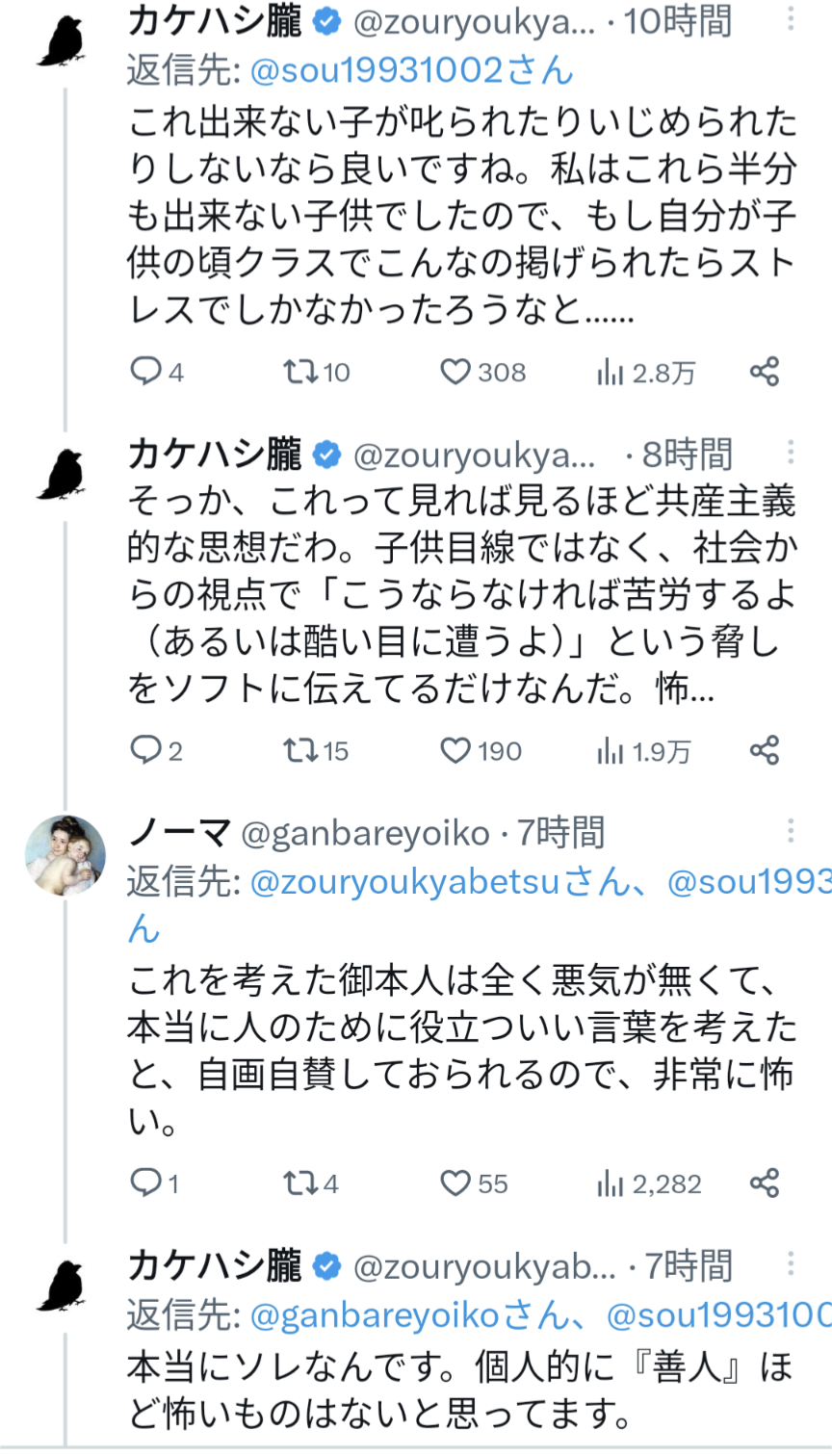This screenshot has width=832, height=1456.
Task: Like ノーマ's tweet with 55 likes
Action: [455, 1183]
